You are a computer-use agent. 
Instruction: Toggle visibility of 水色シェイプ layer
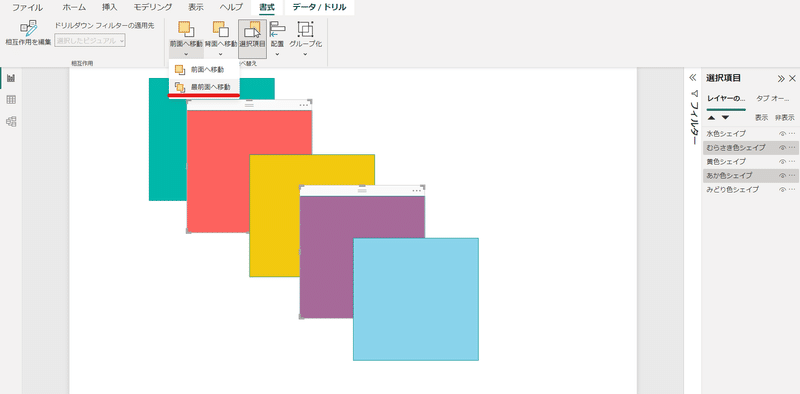click(x=782, y=134)
